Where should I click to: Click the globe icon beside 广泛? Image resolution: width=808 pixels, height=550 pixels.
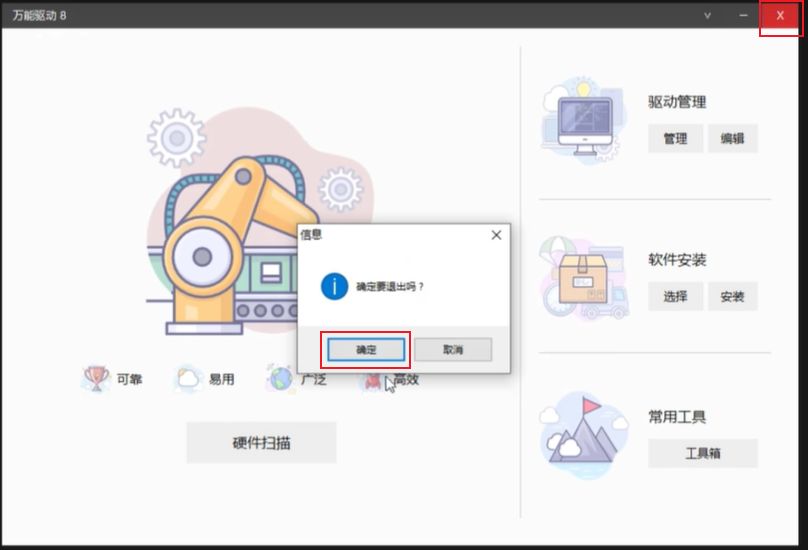(x=280, y=379)
